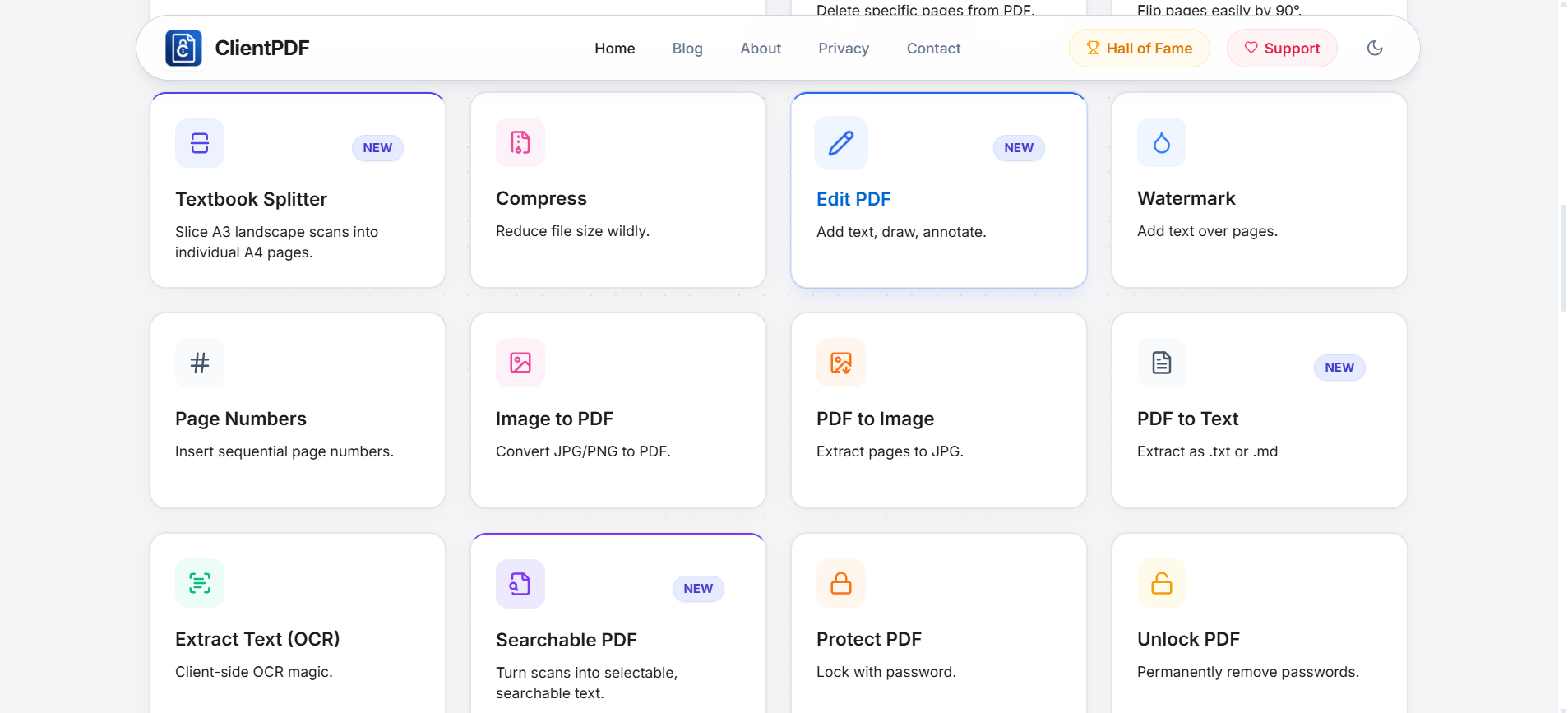Screen dimensions: 1568x713
Task: Click 'Extract as .txt or .md' text
Action: [x=1207, y=451]
